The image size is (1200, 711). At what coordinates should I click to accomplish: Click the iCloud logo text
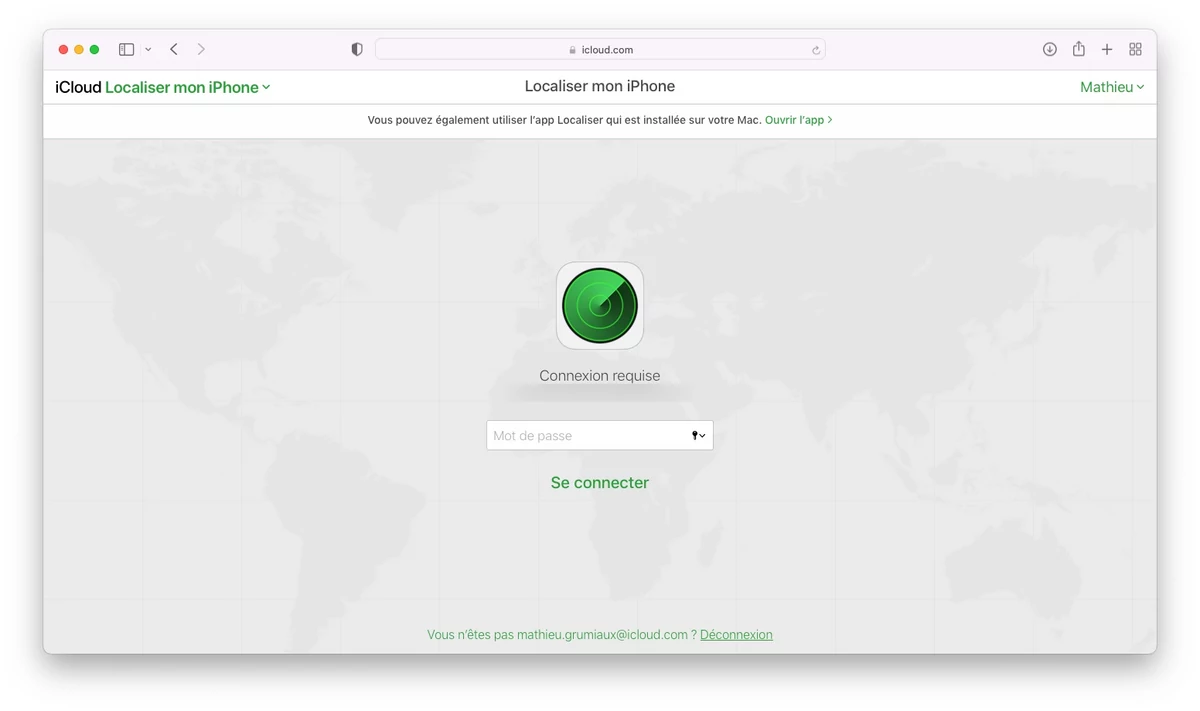pos(78,87)
